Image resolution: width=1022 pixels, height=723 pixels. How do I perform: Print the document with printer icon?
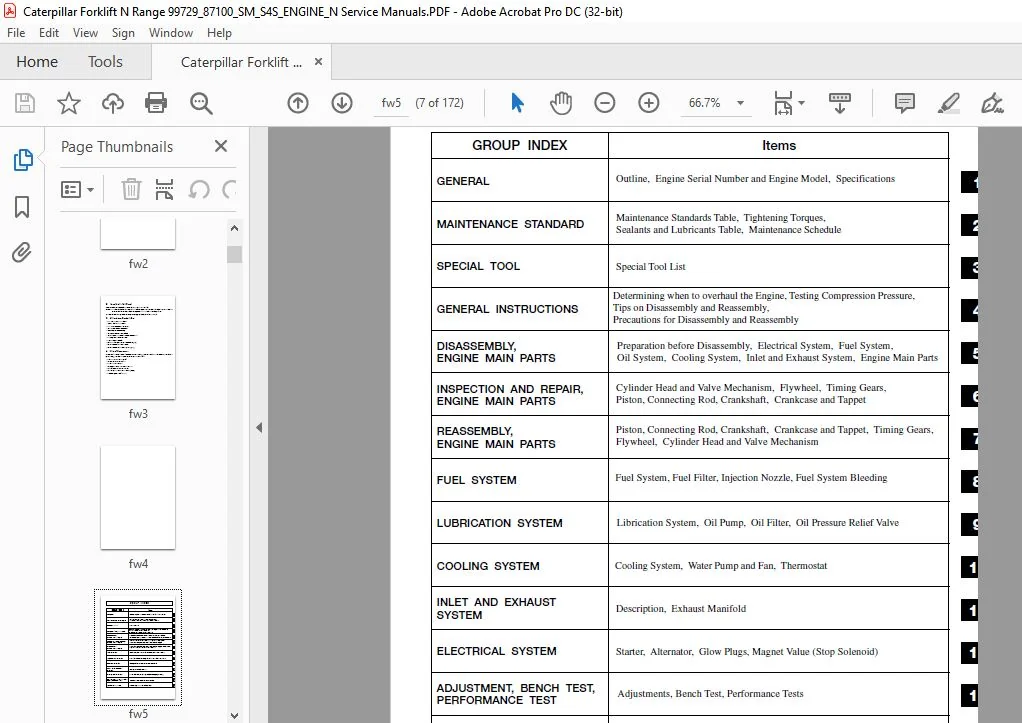(x=156, y=103)
